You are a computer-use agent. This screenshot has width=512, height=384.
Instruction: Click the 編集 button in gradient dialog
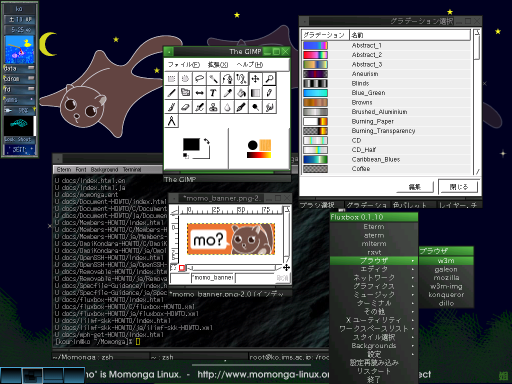(415, 187)
